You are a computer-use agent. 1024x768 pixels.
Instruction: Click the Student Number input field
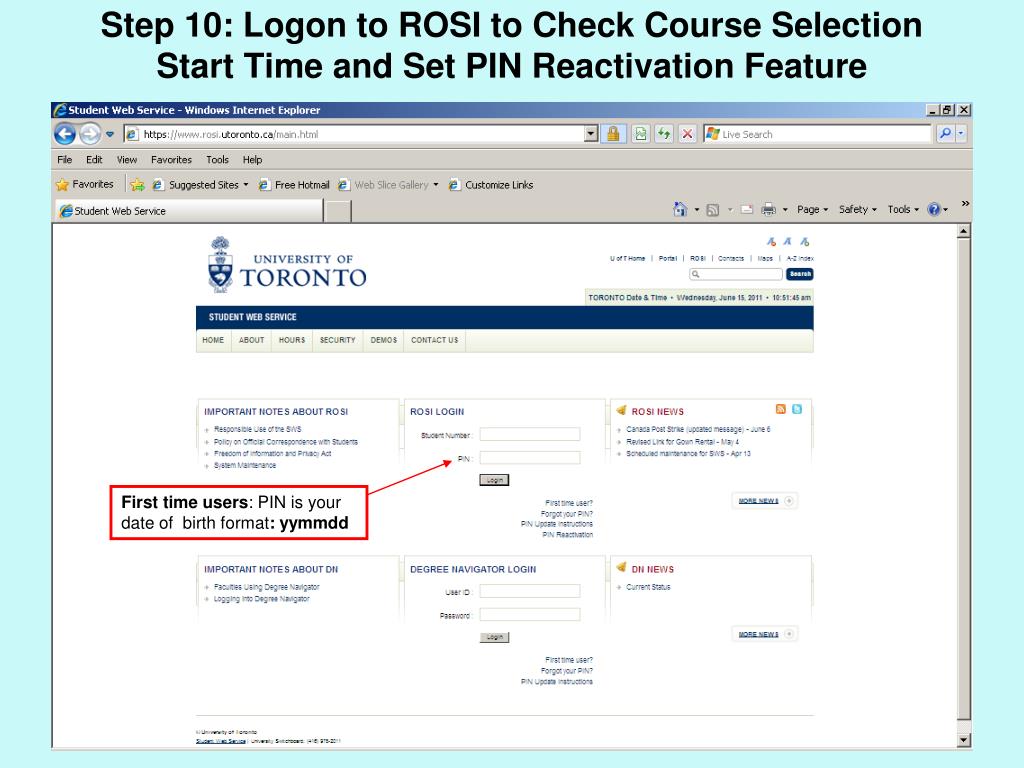[x=530, y=434]
